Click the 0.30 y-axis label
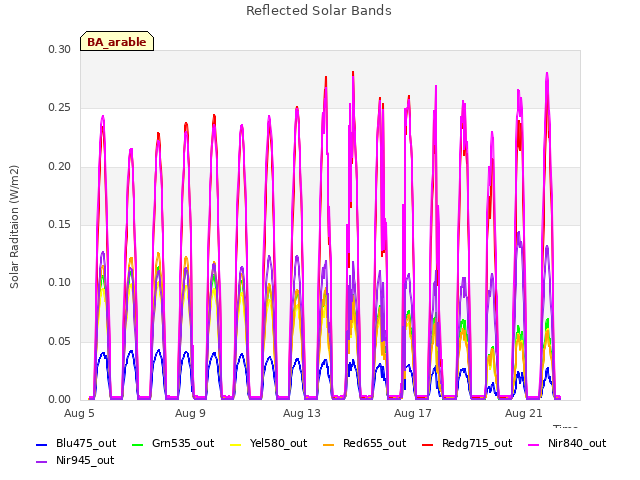 [60, 49]
